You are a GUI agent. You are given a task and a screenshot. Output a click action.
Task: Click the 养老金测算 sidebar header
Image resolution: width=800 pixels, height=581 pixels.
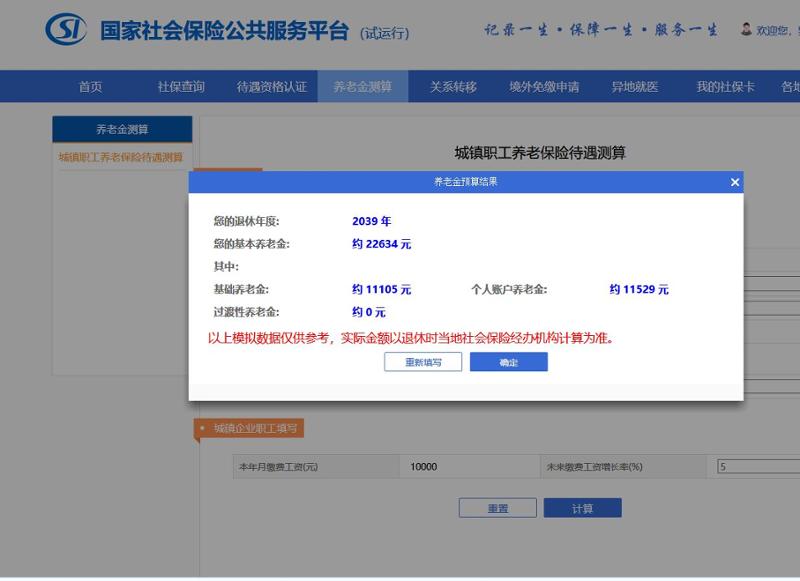pos(122,129)
